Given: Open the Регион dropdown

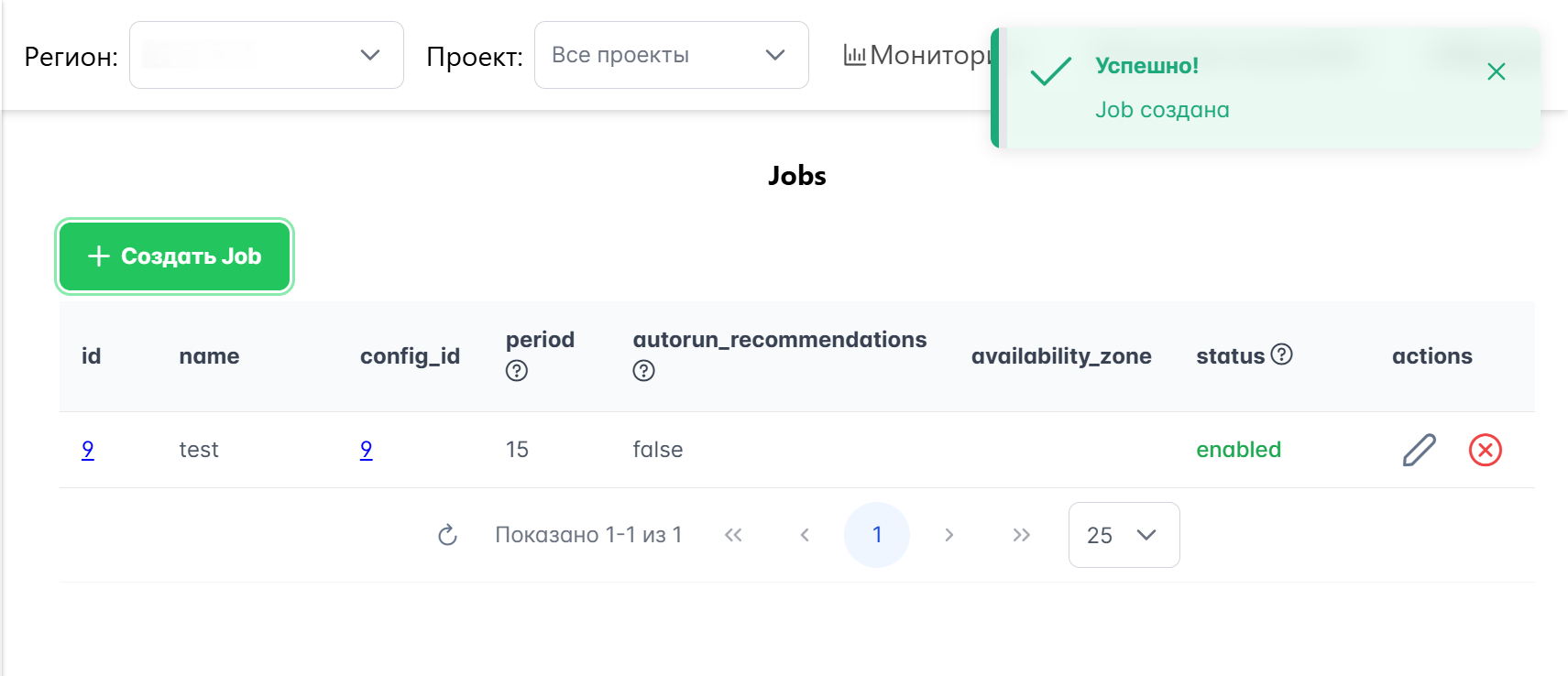Looking at the screenshot, I should (x=267, y=55).
